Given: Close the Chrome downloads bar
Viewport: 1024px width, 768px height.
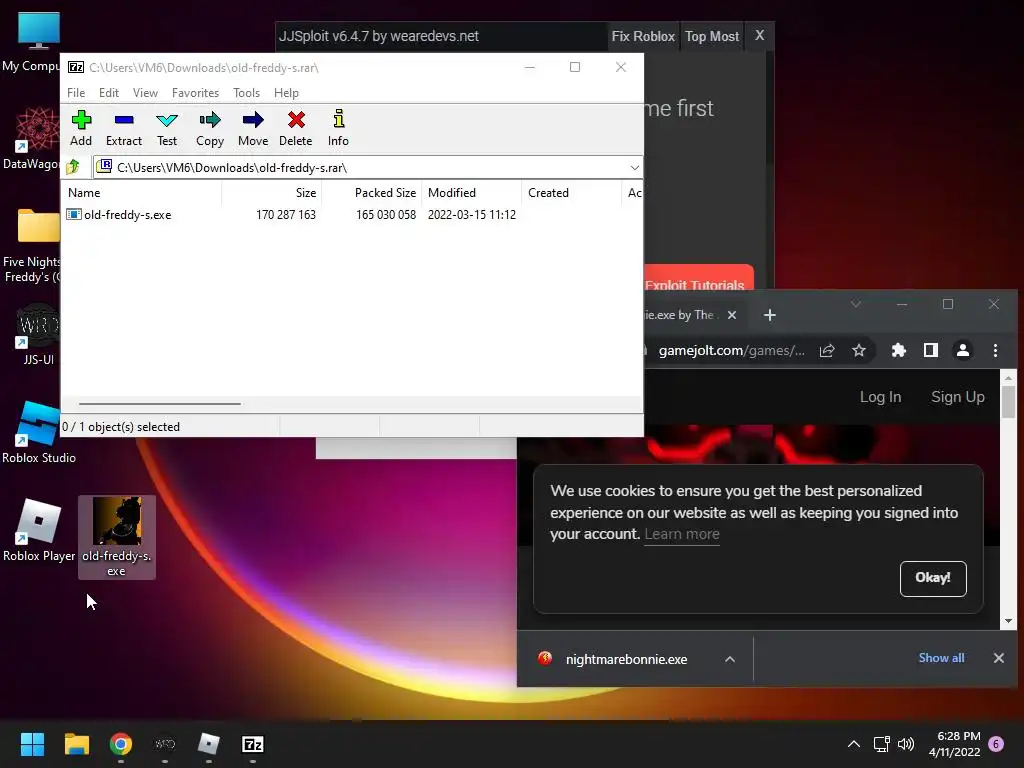Looking at the screenshot, I should point(999,658).
